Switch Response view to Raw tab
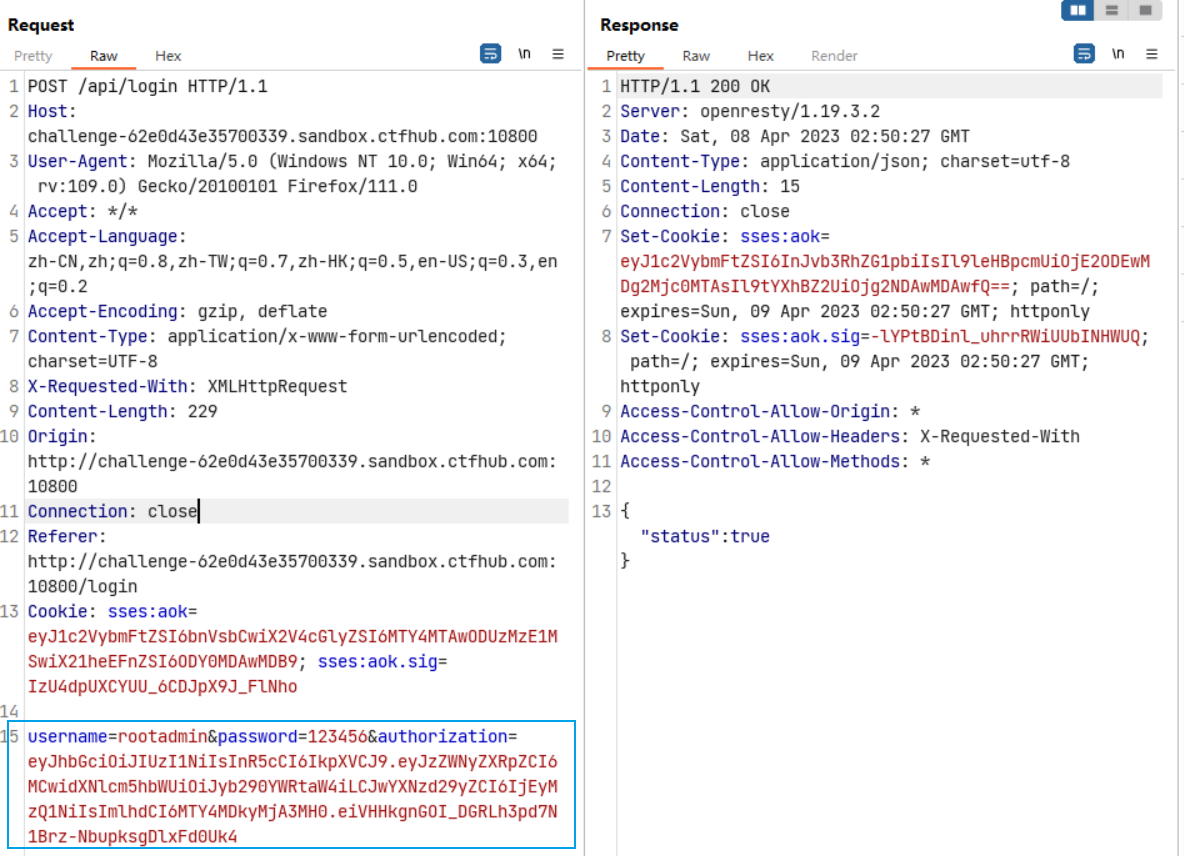Screen dimensions: 1184x856 coord(696,56)
